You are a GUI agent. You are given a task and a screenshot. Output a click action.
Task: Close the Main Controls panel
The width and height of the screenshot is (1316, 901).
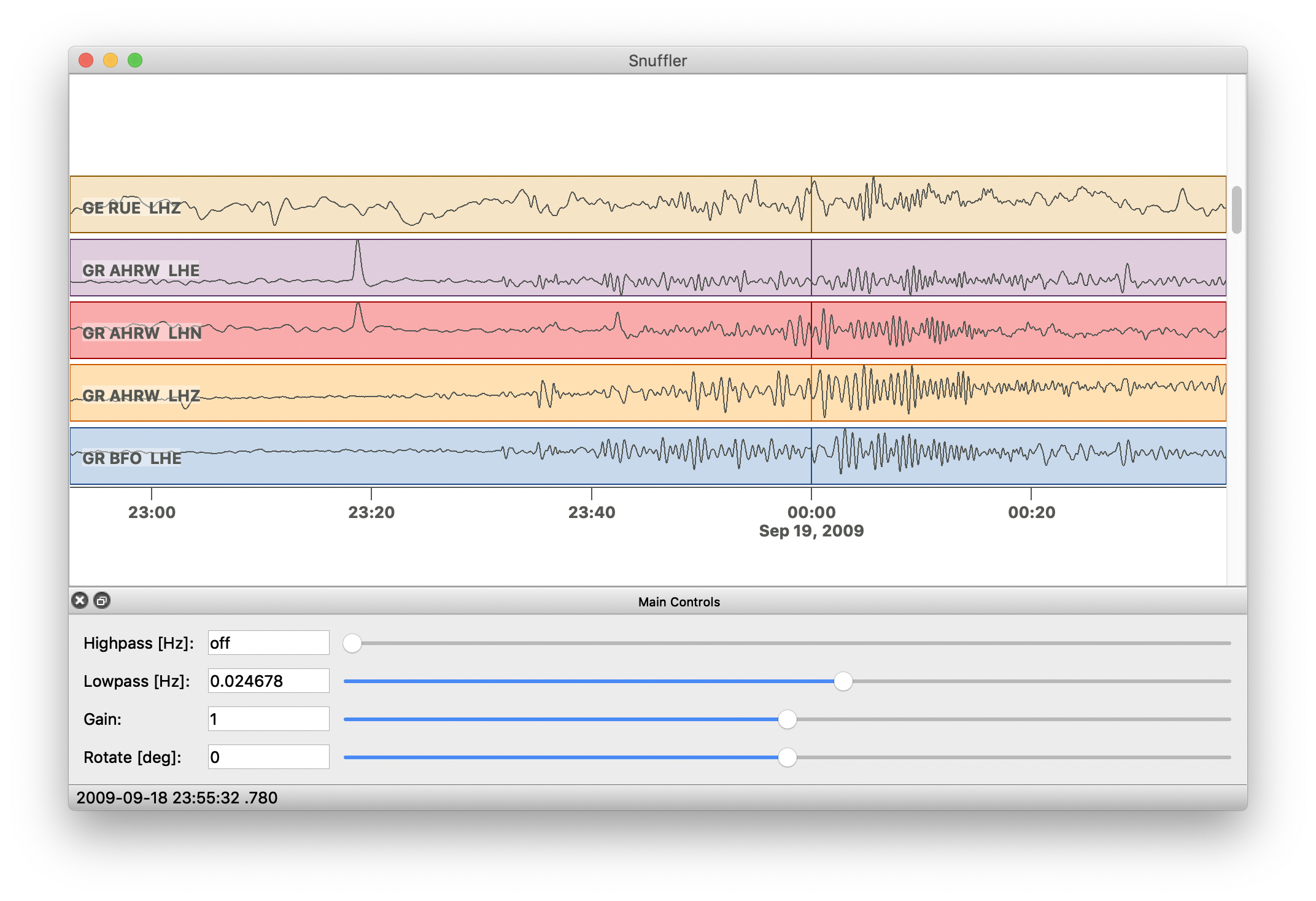tap(80, 600)
